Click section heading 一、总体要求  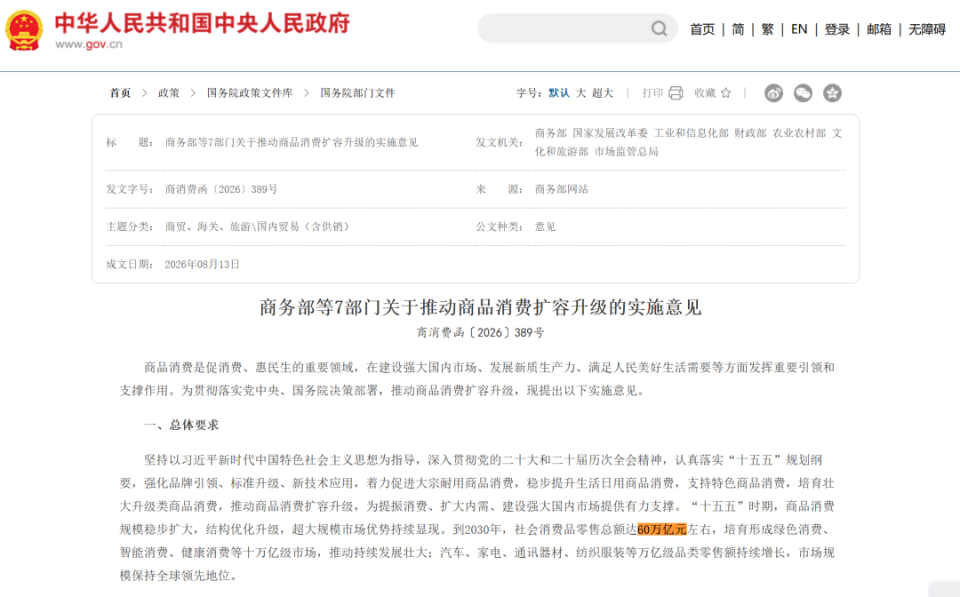[x=181, y=425]
